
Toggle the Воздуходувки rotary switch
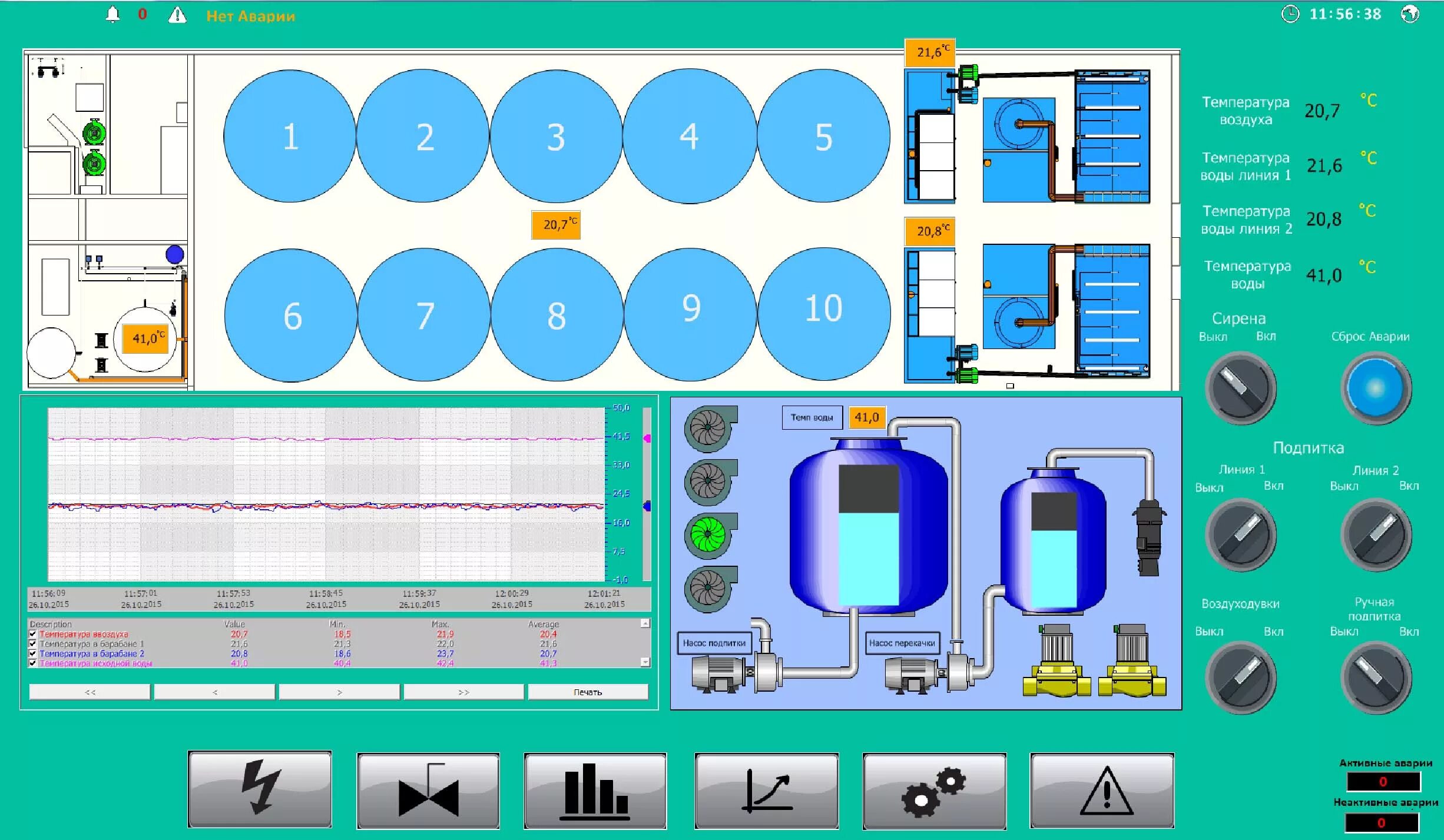coord(1241,678)
